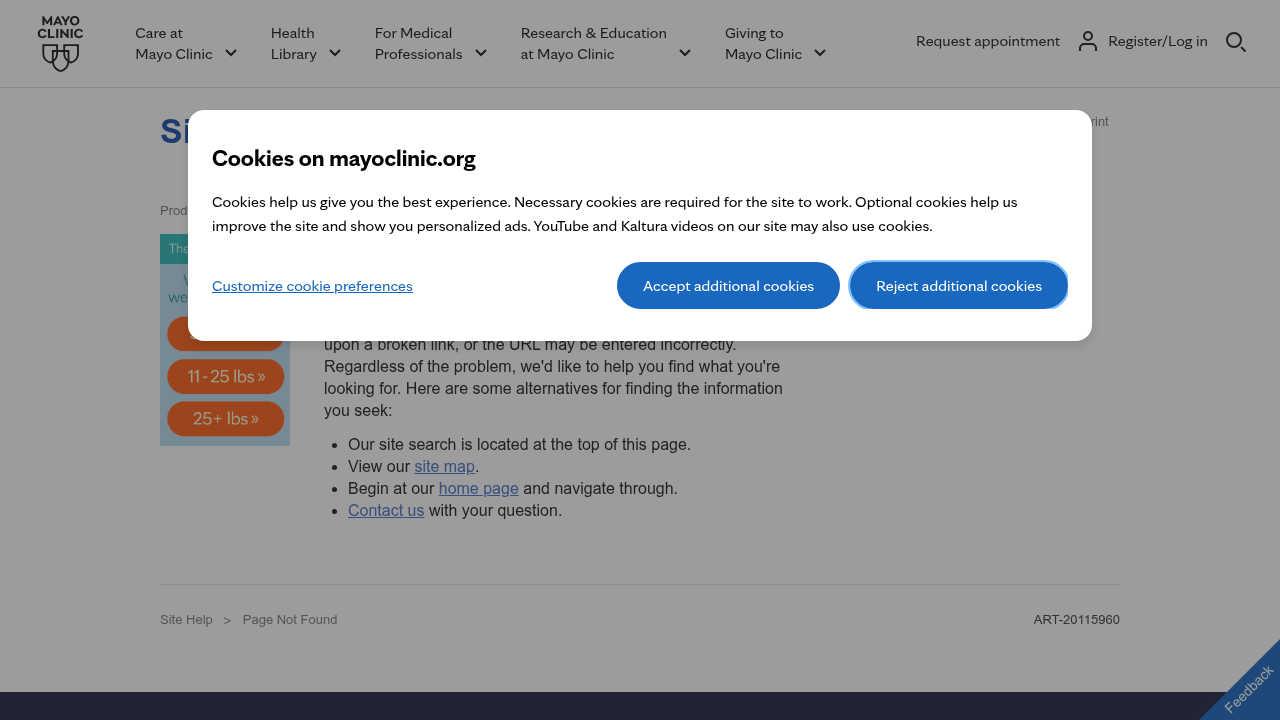Viewport: 1280px width, 720px height.
Task: Open the search magnifier icon
Action: click(x=1235, y=42)
